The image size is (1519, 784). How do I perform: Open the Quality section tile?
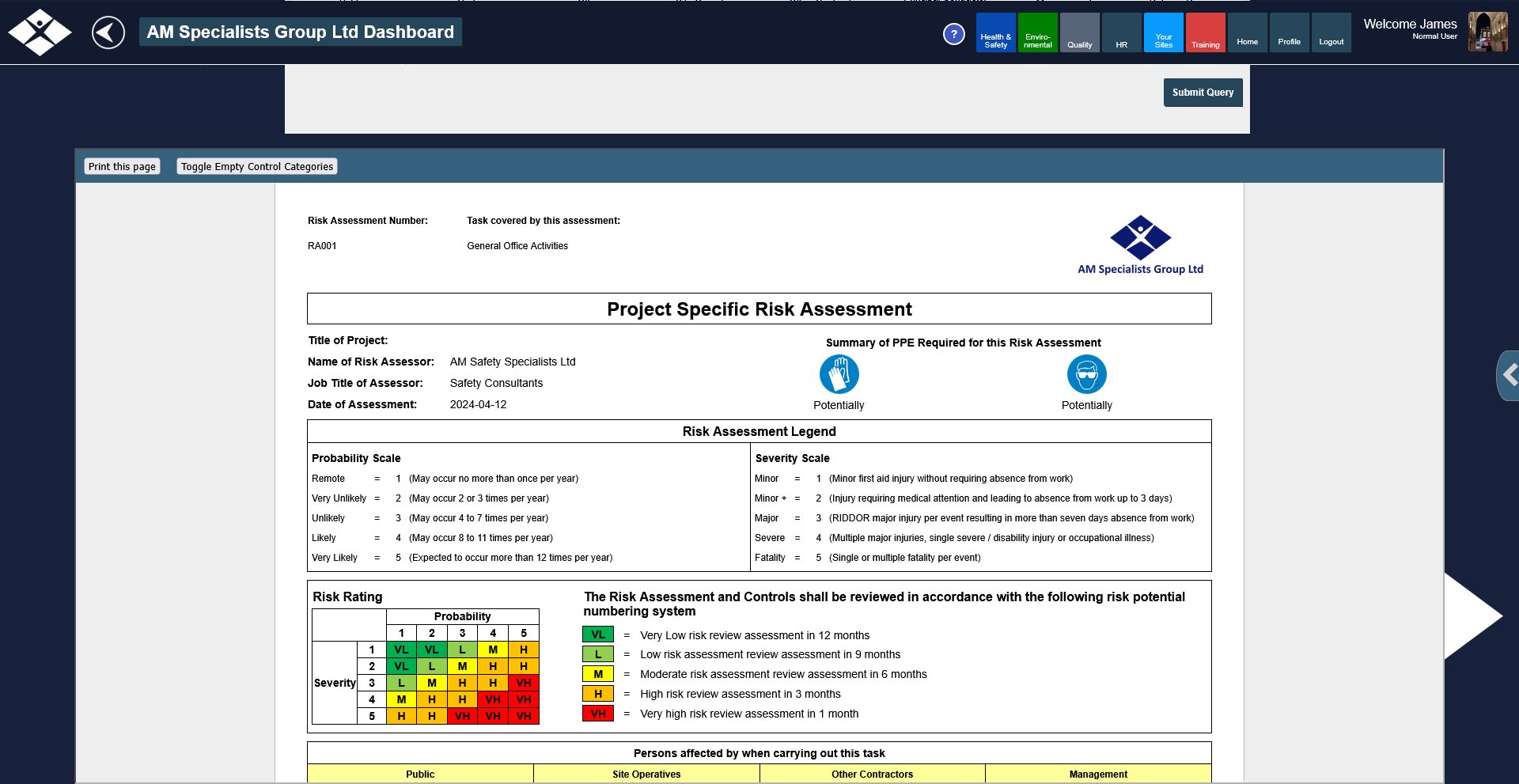tap(1080, 32)
